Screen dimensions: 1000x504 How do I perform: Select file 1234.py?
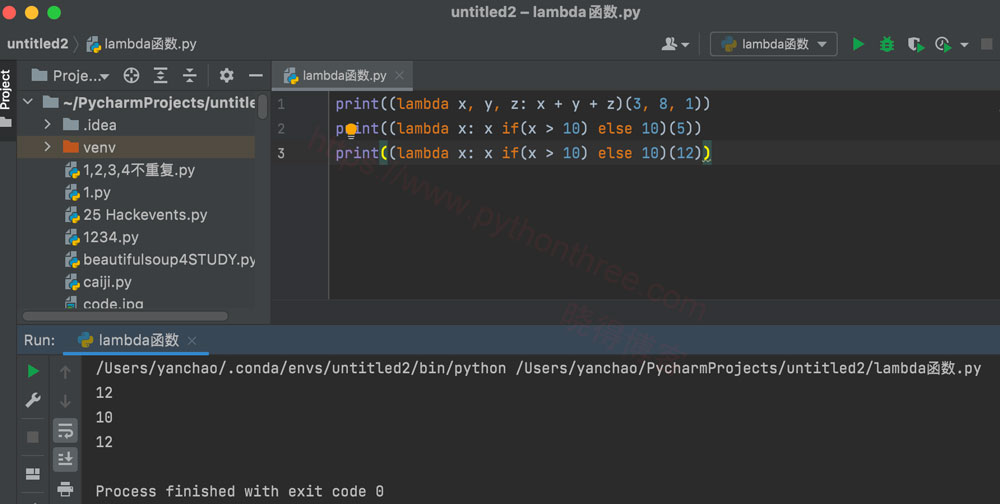pyautogui.click(x=102, y=237)
